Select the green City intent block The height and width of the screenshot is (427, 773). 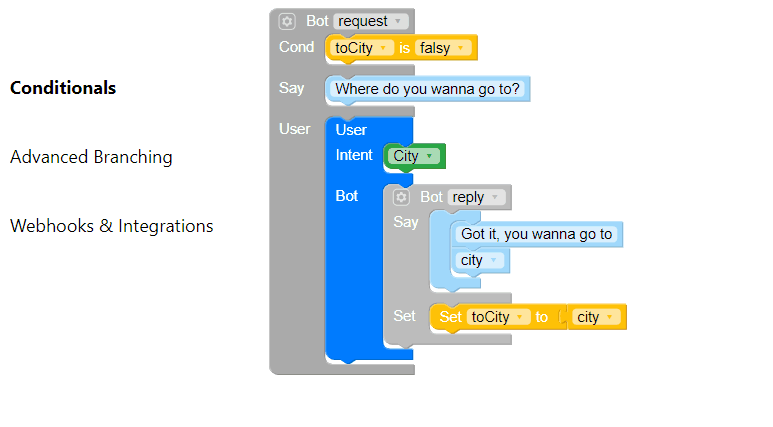pos(415,157)
